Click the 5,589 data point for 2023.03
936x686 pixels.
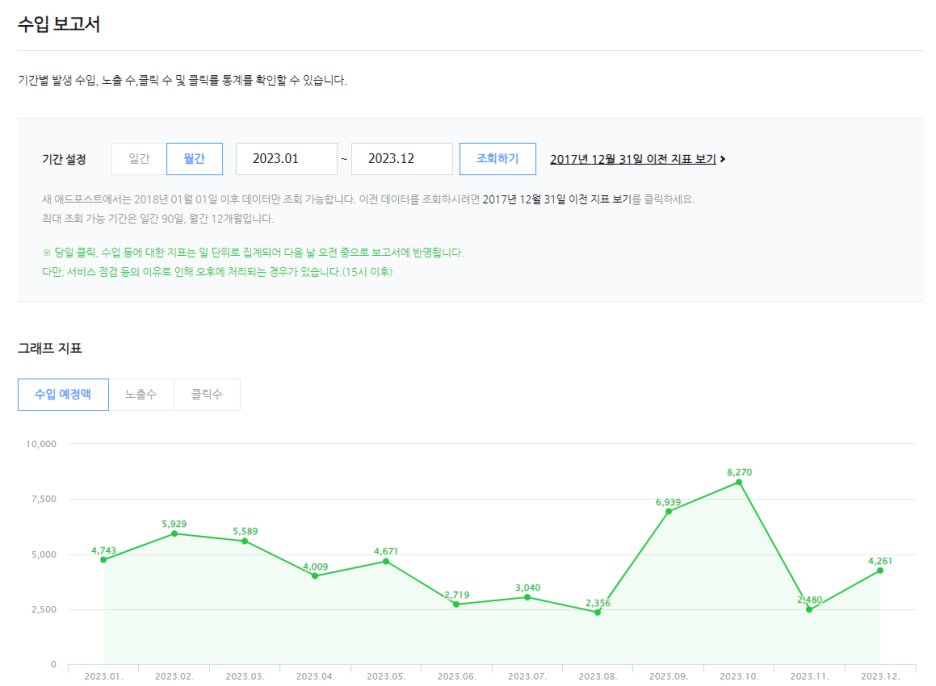245,541
